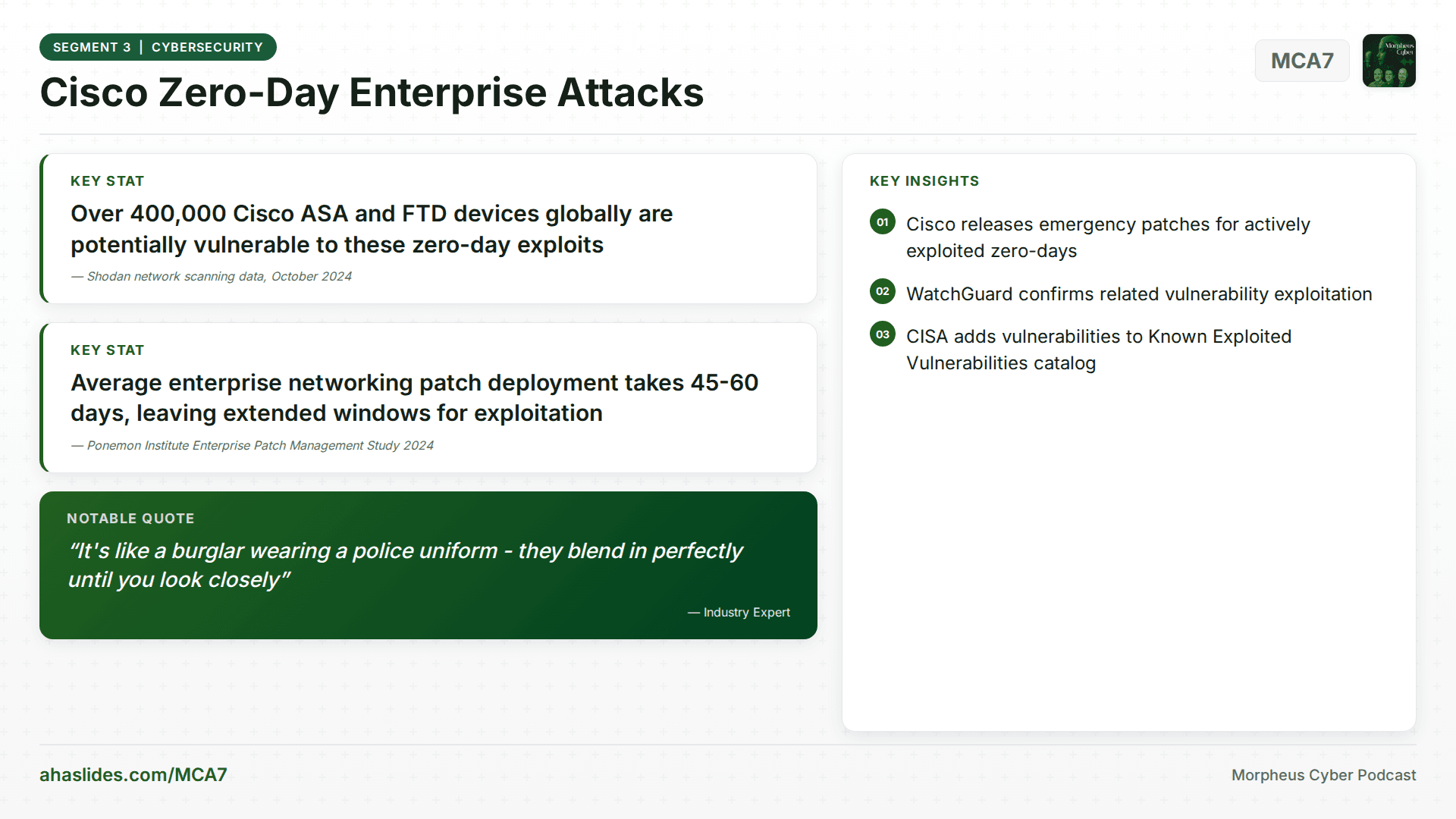
Task: Click the KEY STAT label on first card
Action: click(107, 180)
